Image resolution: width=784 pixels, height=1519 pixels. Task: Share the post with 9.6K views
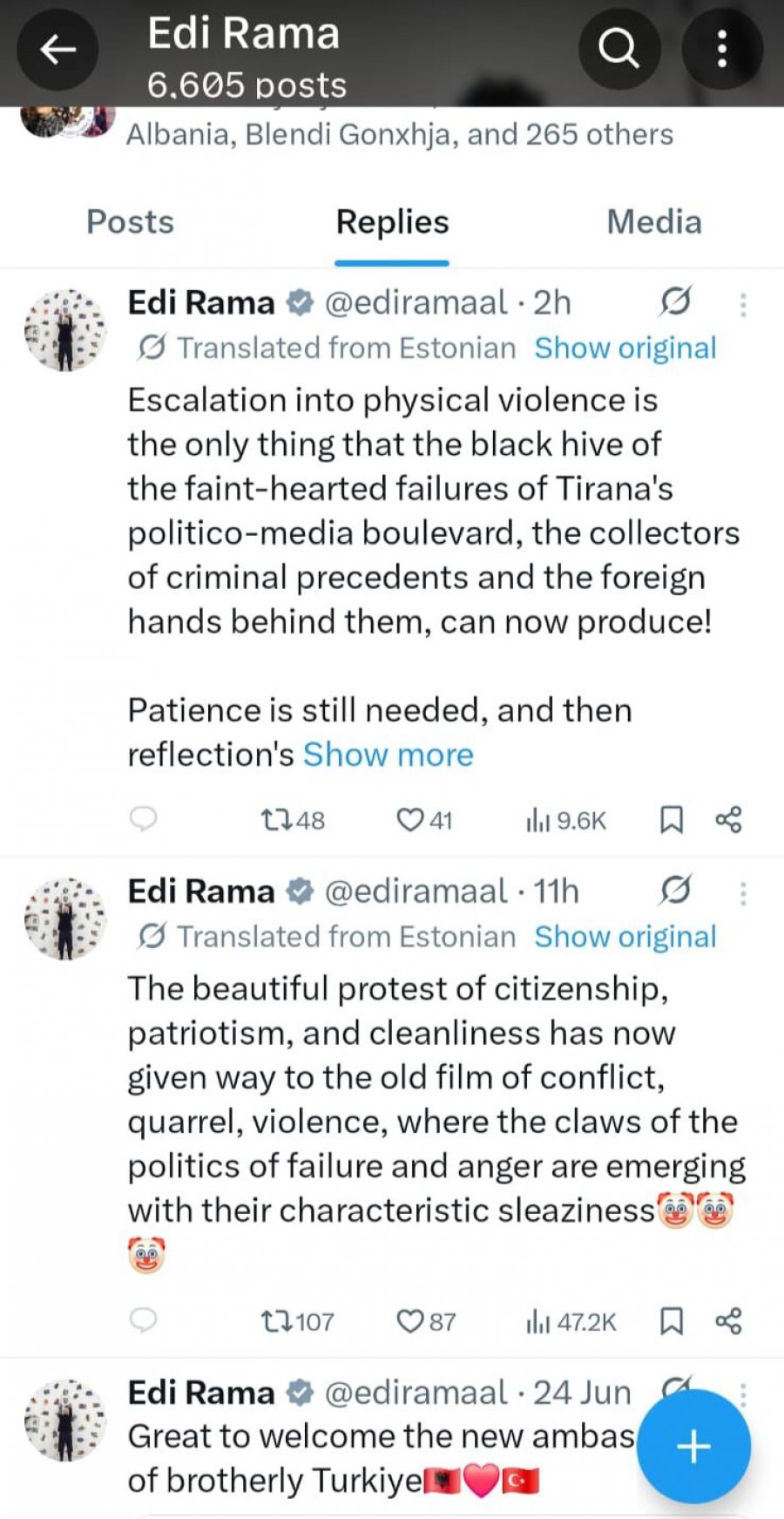(x=728, y=820)
